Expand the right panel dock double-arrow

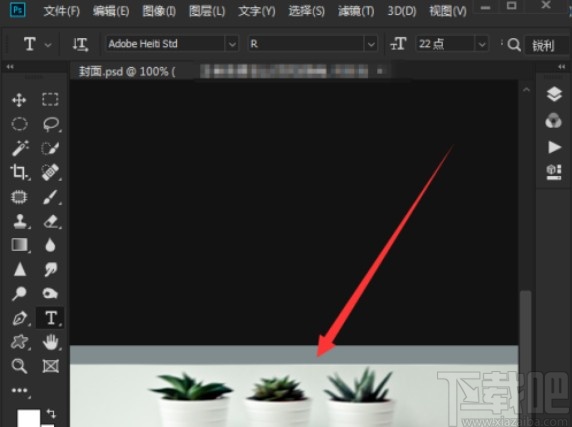tap(561, 67)
